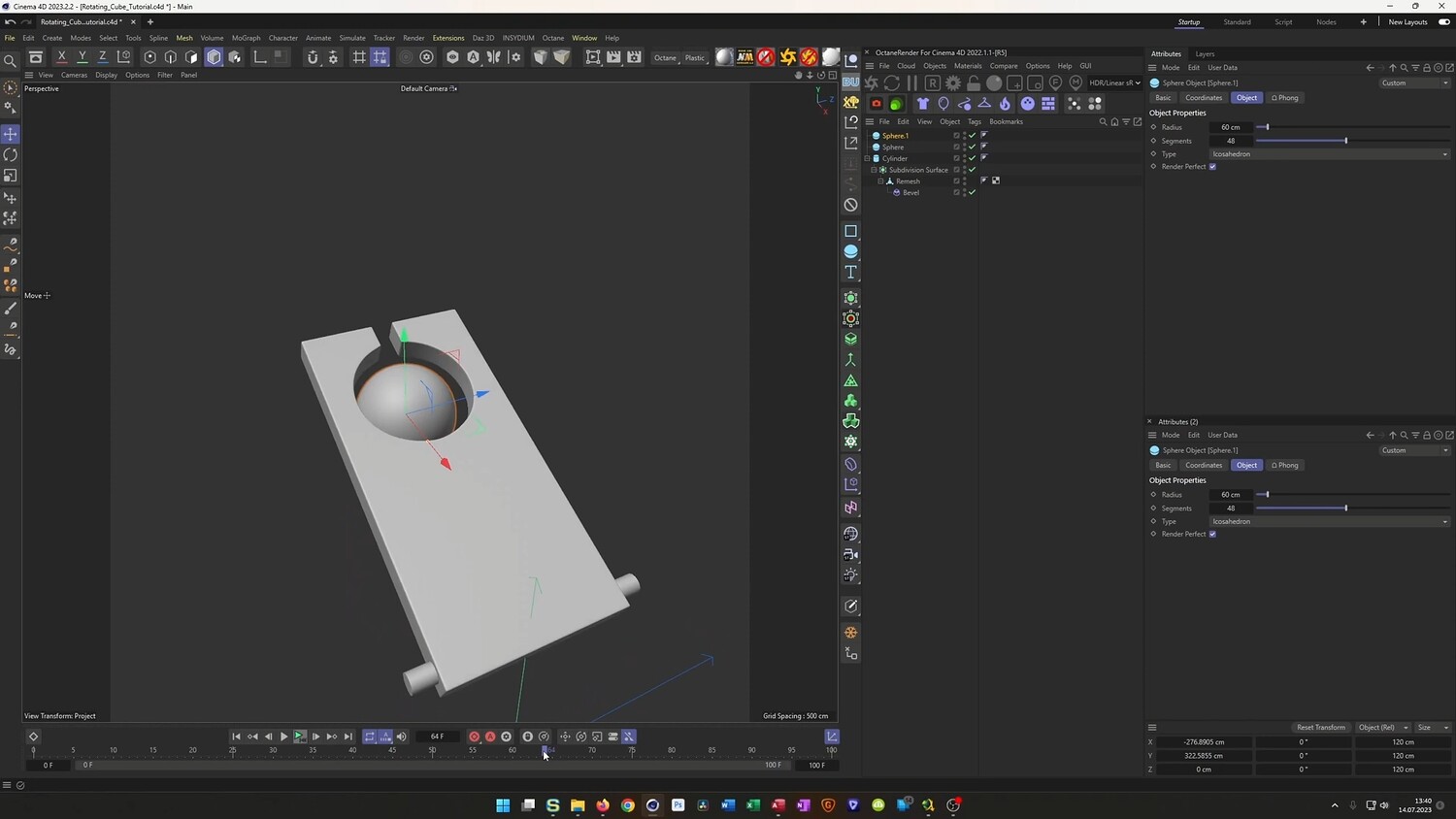
Task: Open the Custom preset dropdown in upper Attributes
Action: 1415,83
